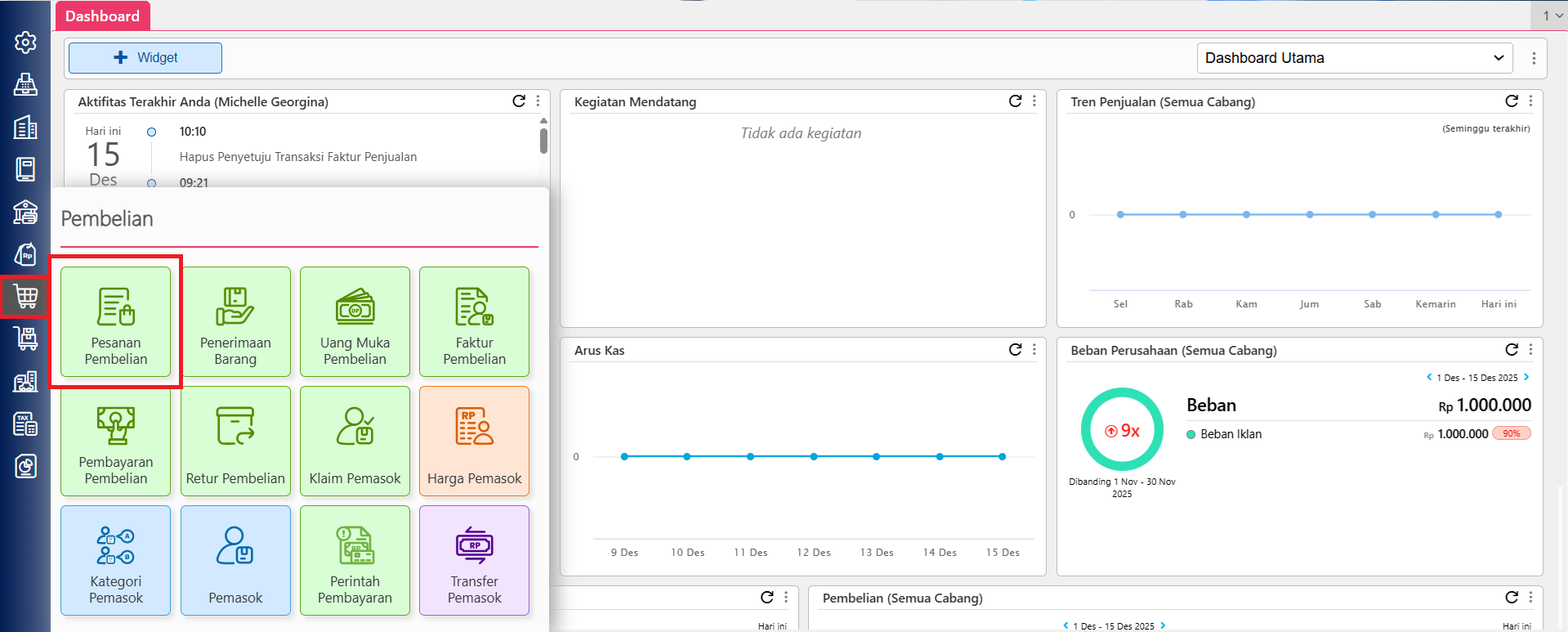
Task: Open the Retur Pembelian tile
Action: tap(235, 441)
